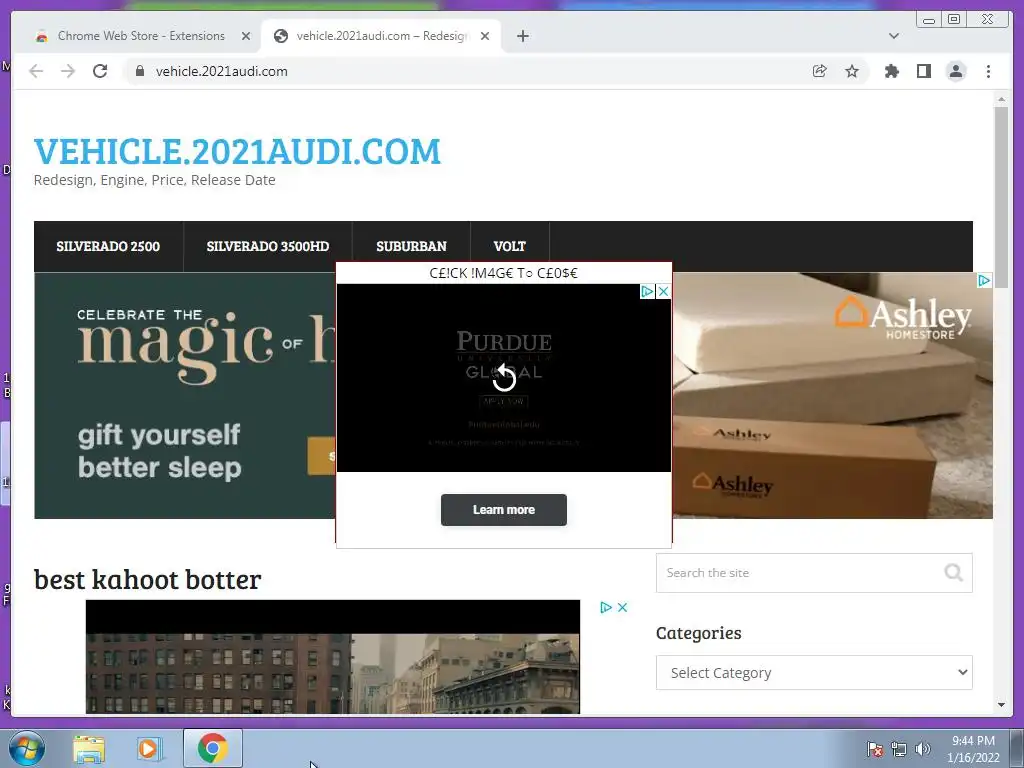This screenshot has width=1024, height=768.
Task: Toggle the Chrome side panel icon
Action: [x=923, y=71]
